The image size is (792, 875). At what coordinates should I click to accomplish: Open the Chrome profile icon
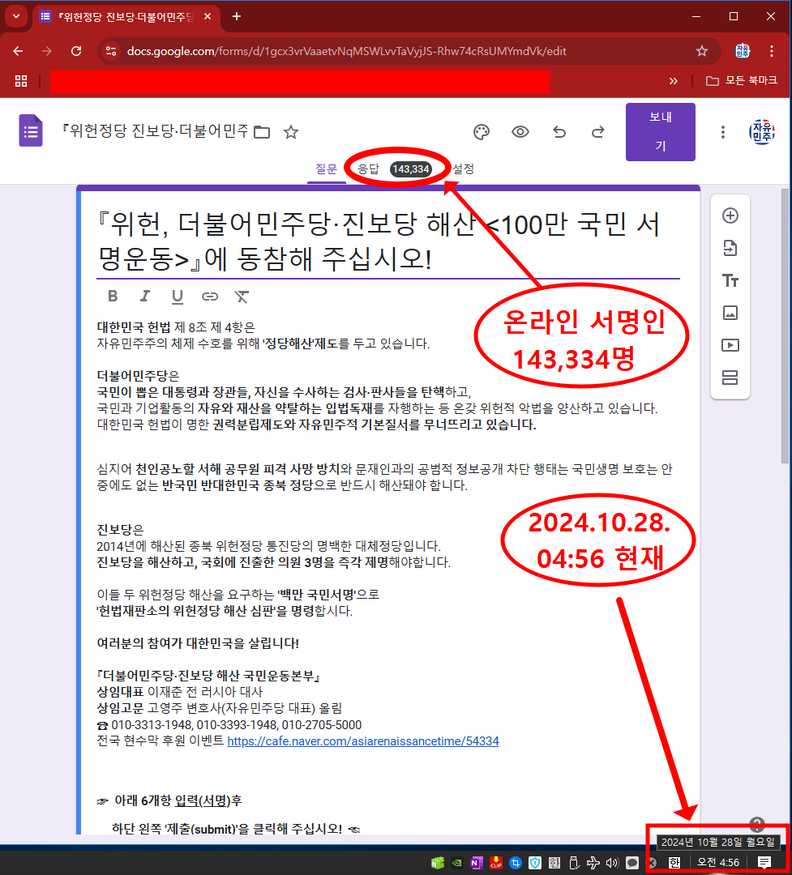[x=742, y=51]
